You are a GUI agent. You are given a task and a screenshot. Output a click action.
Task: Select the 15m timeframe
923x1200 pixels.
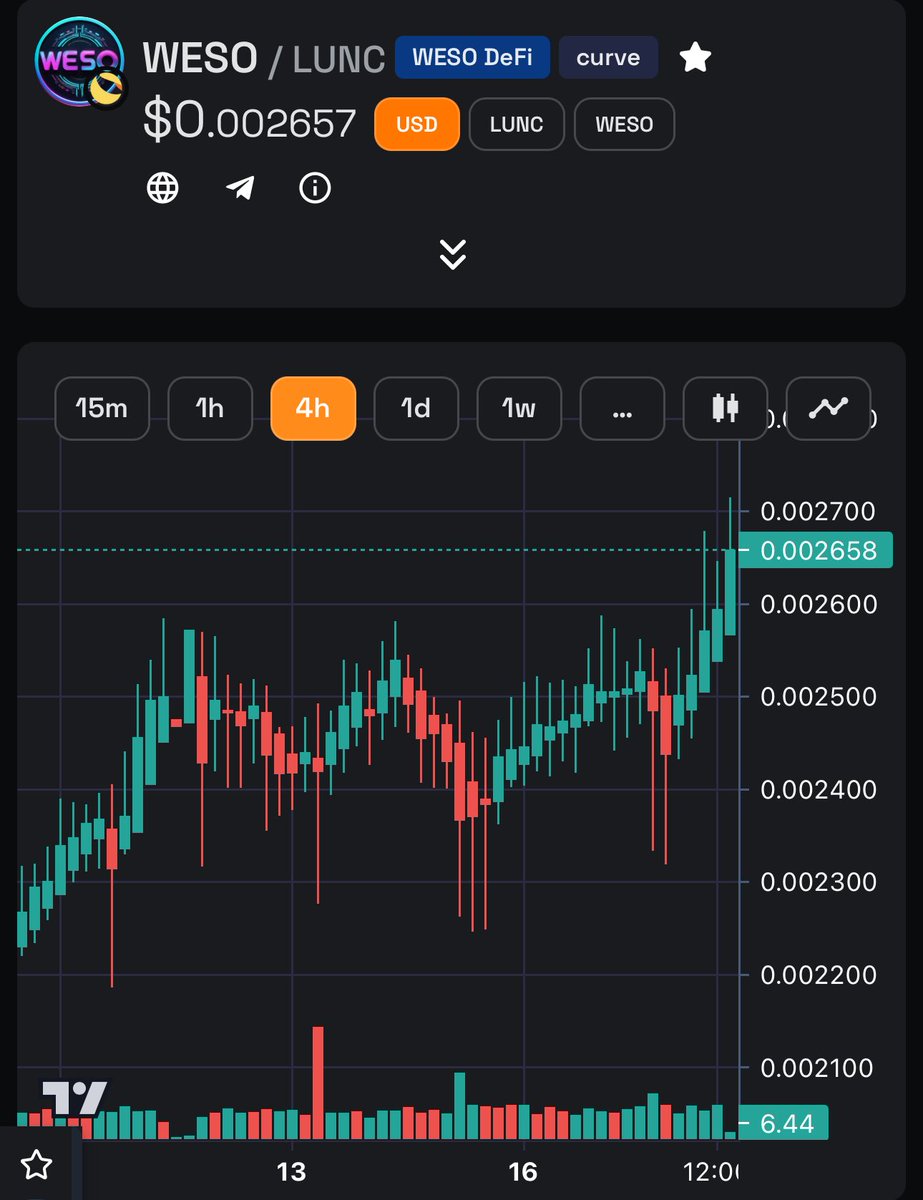point(102,408)
